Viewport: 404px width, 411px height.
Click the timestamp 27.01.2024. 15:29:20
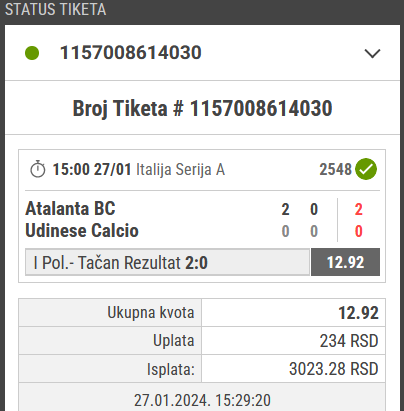[202, 400]
